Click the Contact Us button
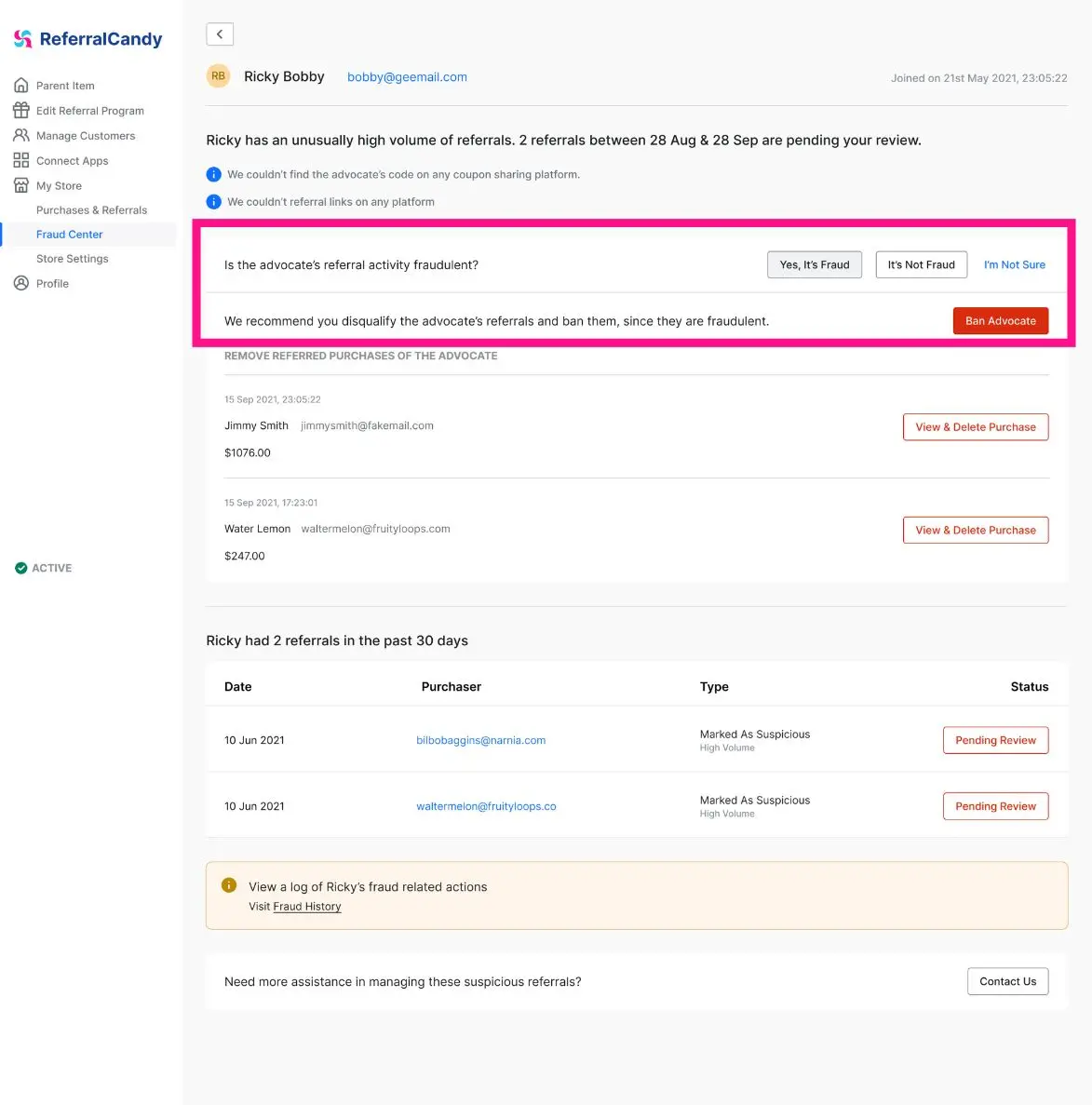This screenshot has height=1105, width=1092. (x=1007, y=981)
